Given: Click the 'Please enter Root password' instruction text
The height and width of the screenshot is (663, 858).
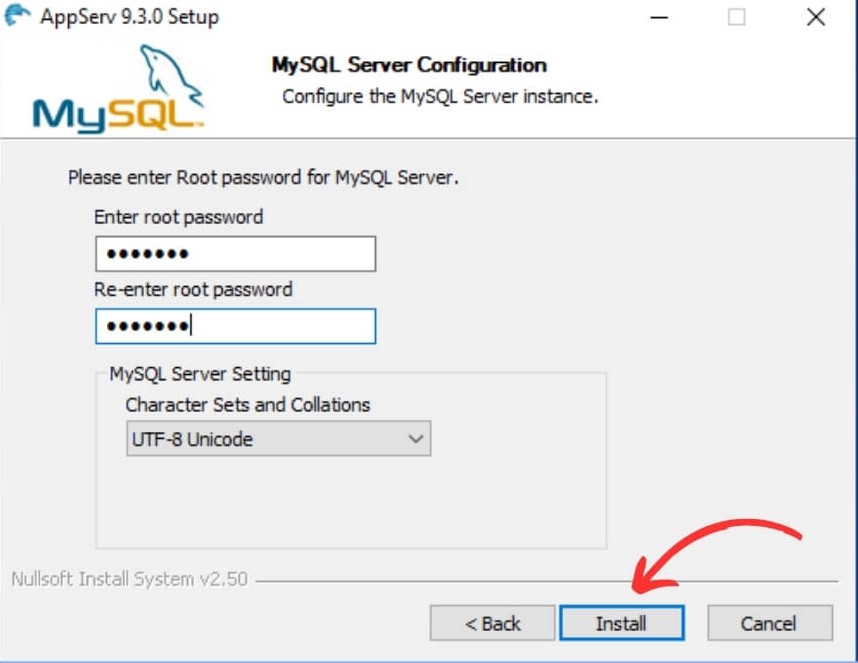Looking at the screenshot, I should click(x=263, y=178).
